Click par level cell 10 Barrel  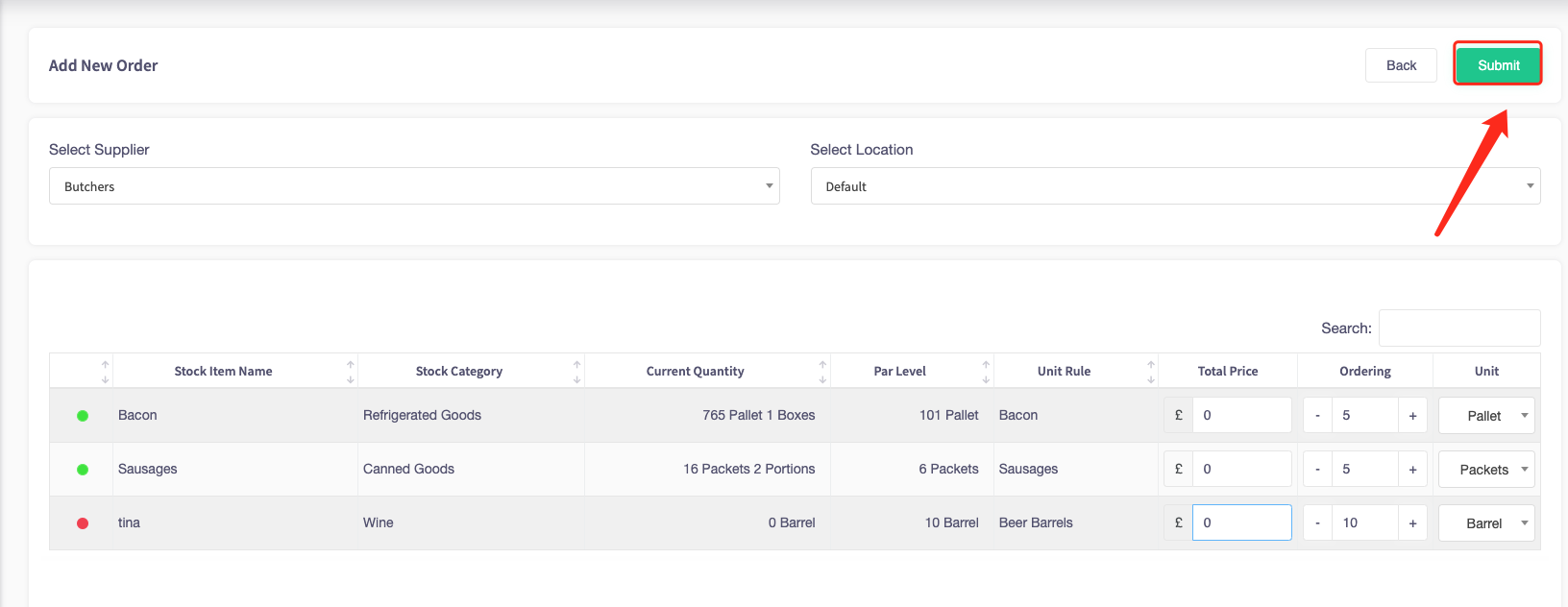pyautogui.click(x=912, y=523)
